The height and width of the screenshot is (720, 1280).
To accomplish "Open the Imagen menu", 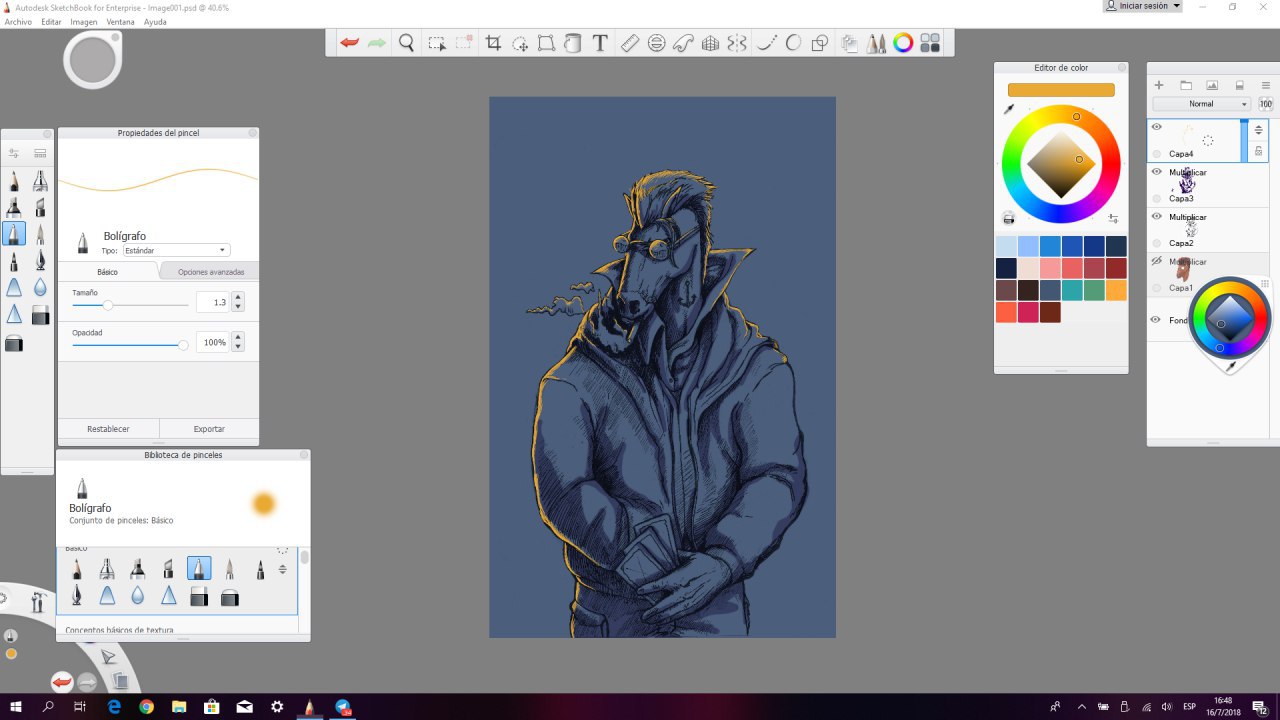I will click(84, 21).
